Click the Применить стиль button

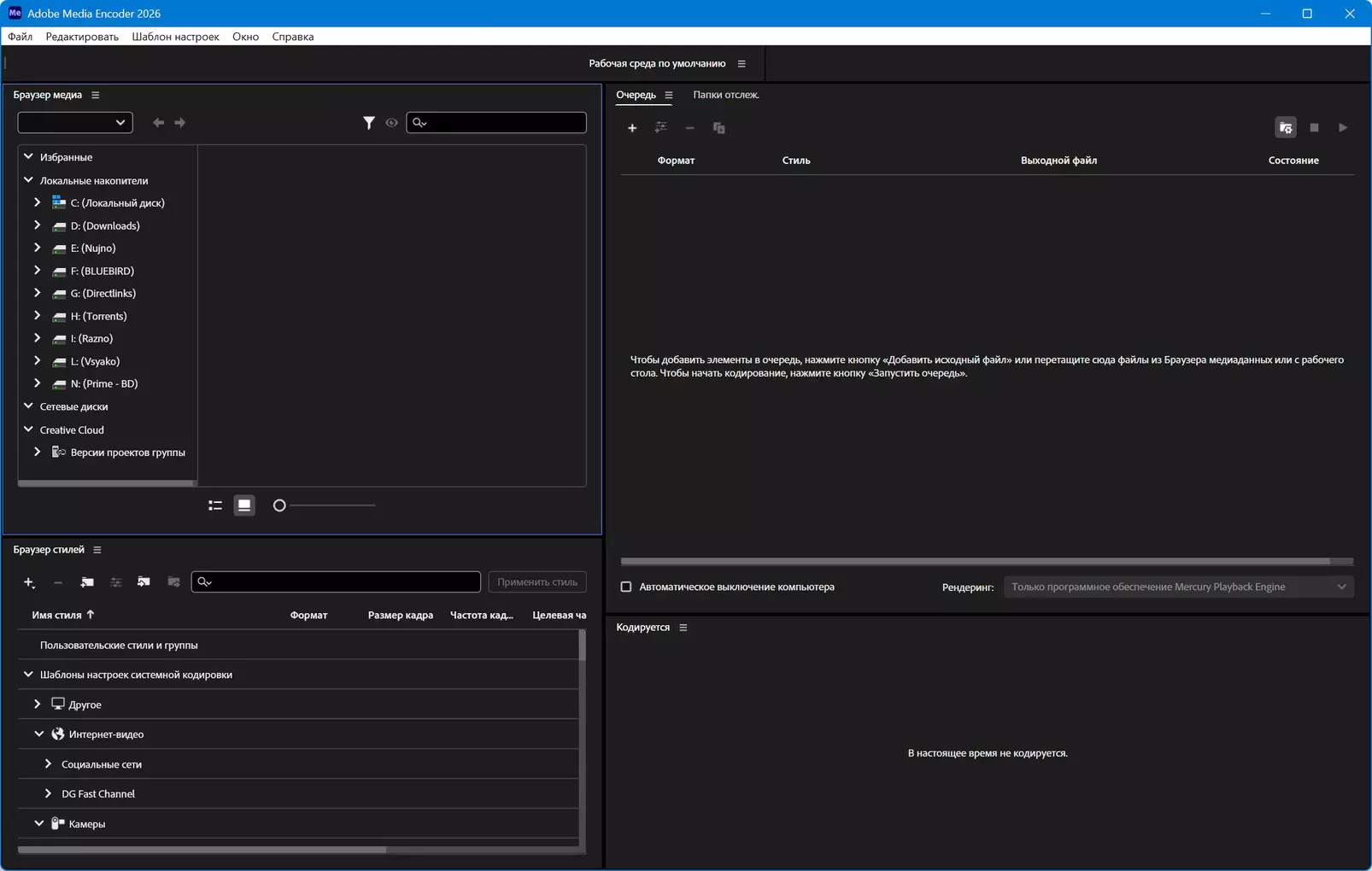coord(536,582)
